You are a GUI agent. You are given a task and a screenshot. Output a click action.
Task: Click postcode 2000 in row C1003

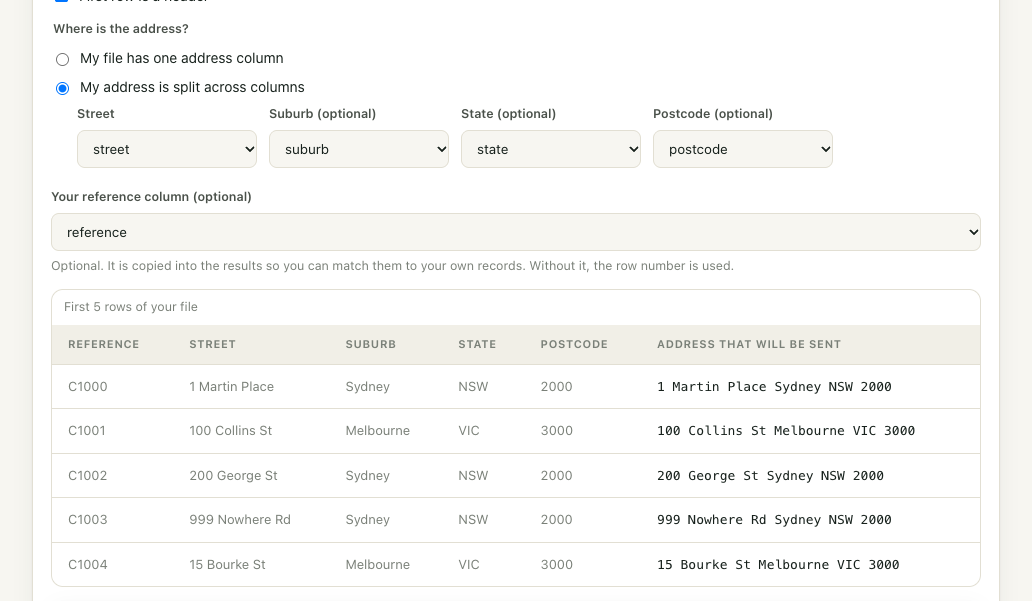tap(556, 519)
